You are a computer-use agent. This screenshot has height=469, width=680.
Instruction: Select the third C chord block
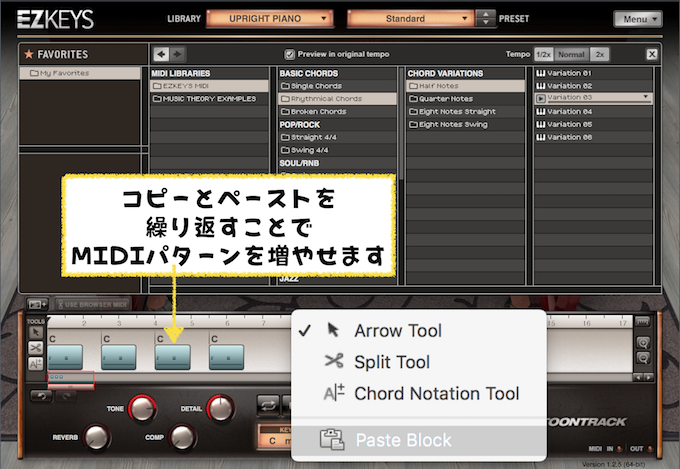tap(173, 357)
